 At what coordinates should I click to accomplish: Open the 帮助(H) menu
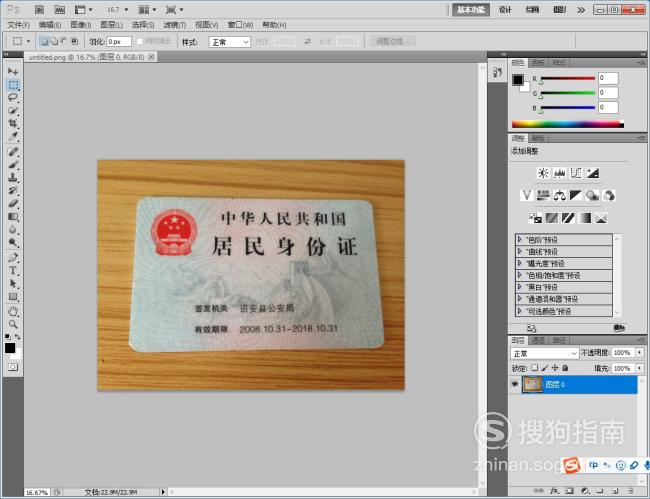tap(274, 25)
